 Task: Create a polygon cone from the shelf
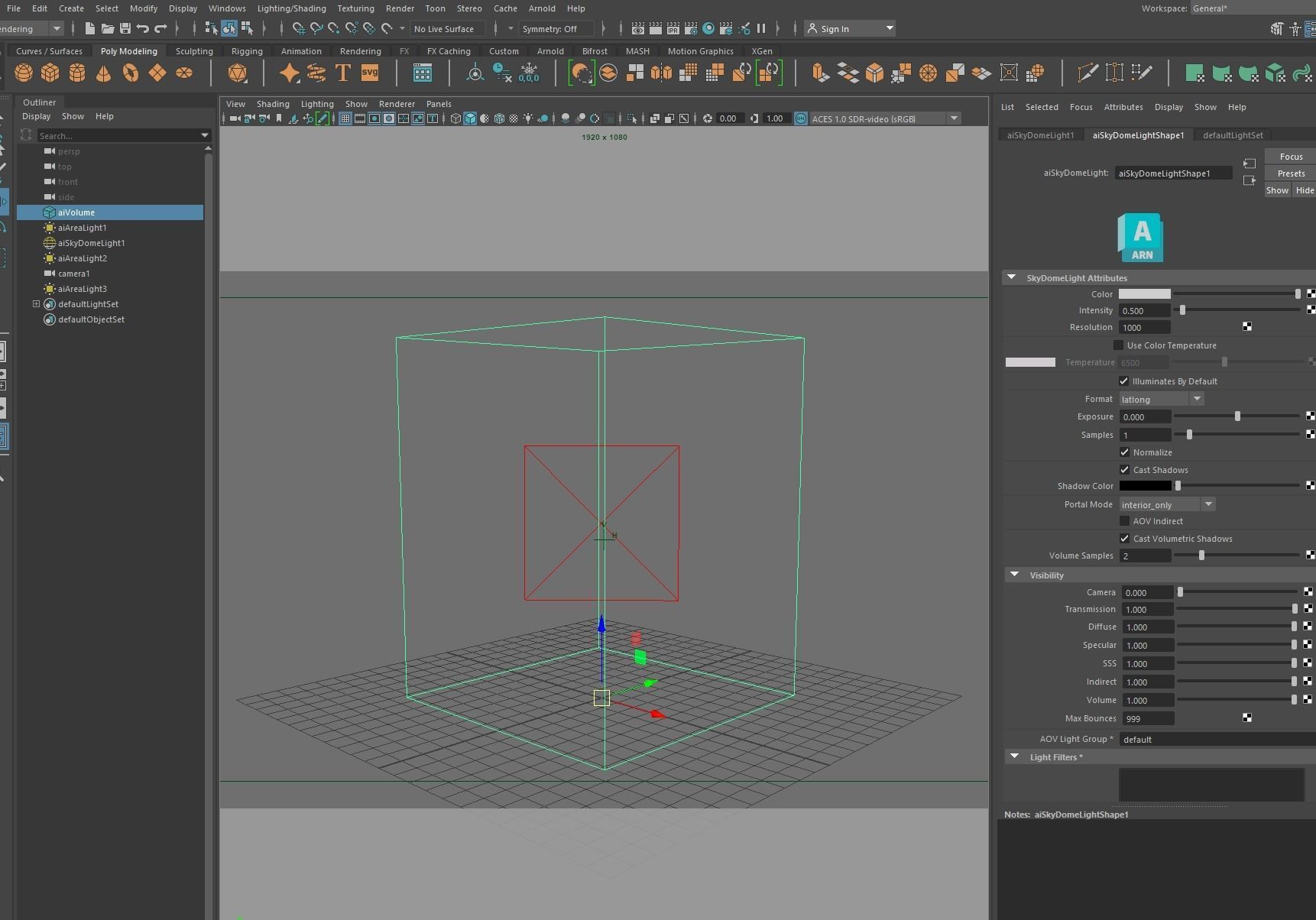coord(103,73)
